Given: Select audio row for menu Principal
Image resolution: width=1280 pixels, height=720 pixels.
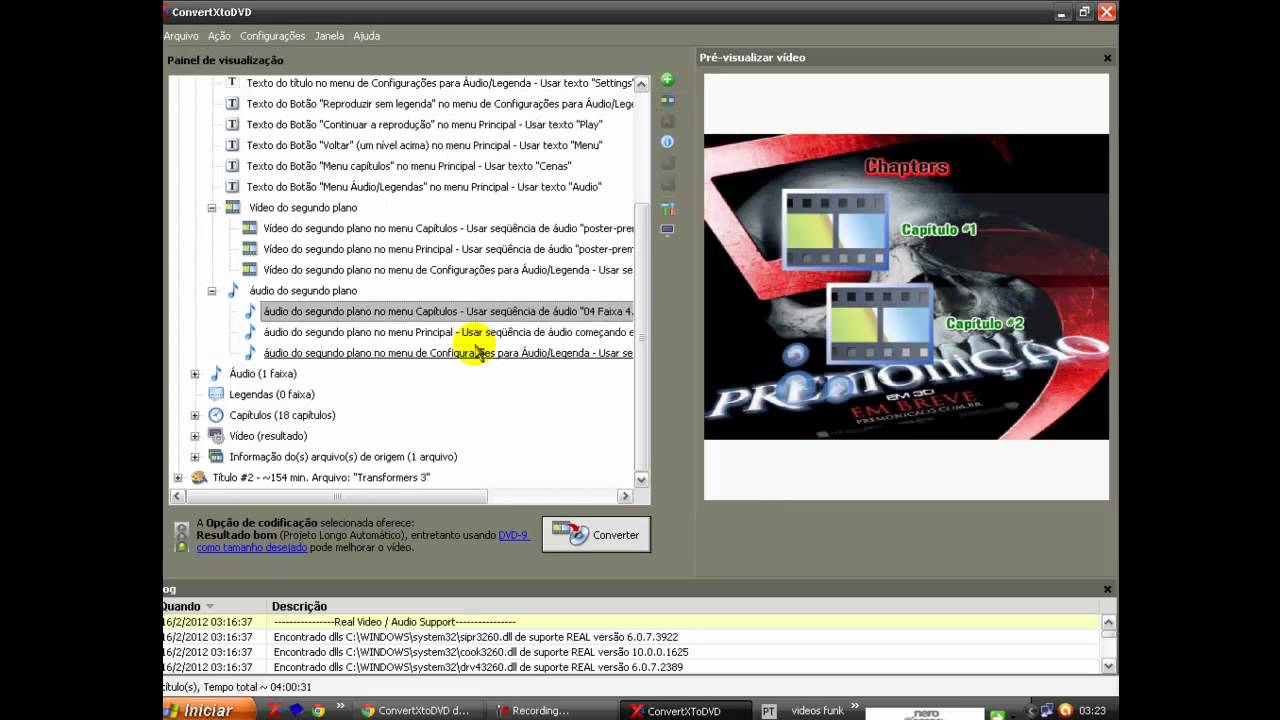Looking at the screenshot, I should 447,332.
